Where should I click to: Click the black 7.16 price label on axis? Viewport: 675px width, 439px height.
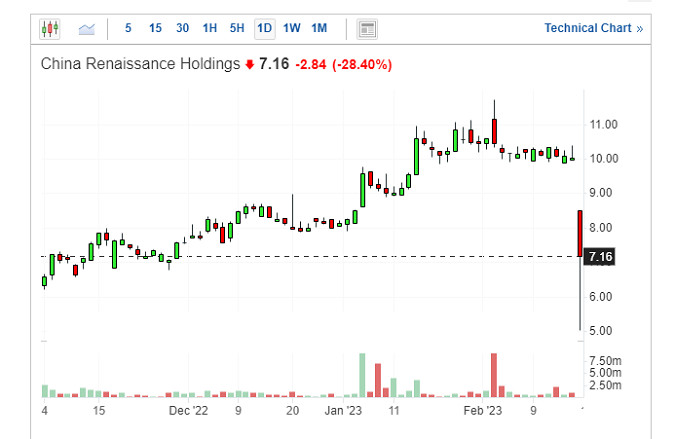(x=601, y=257)
